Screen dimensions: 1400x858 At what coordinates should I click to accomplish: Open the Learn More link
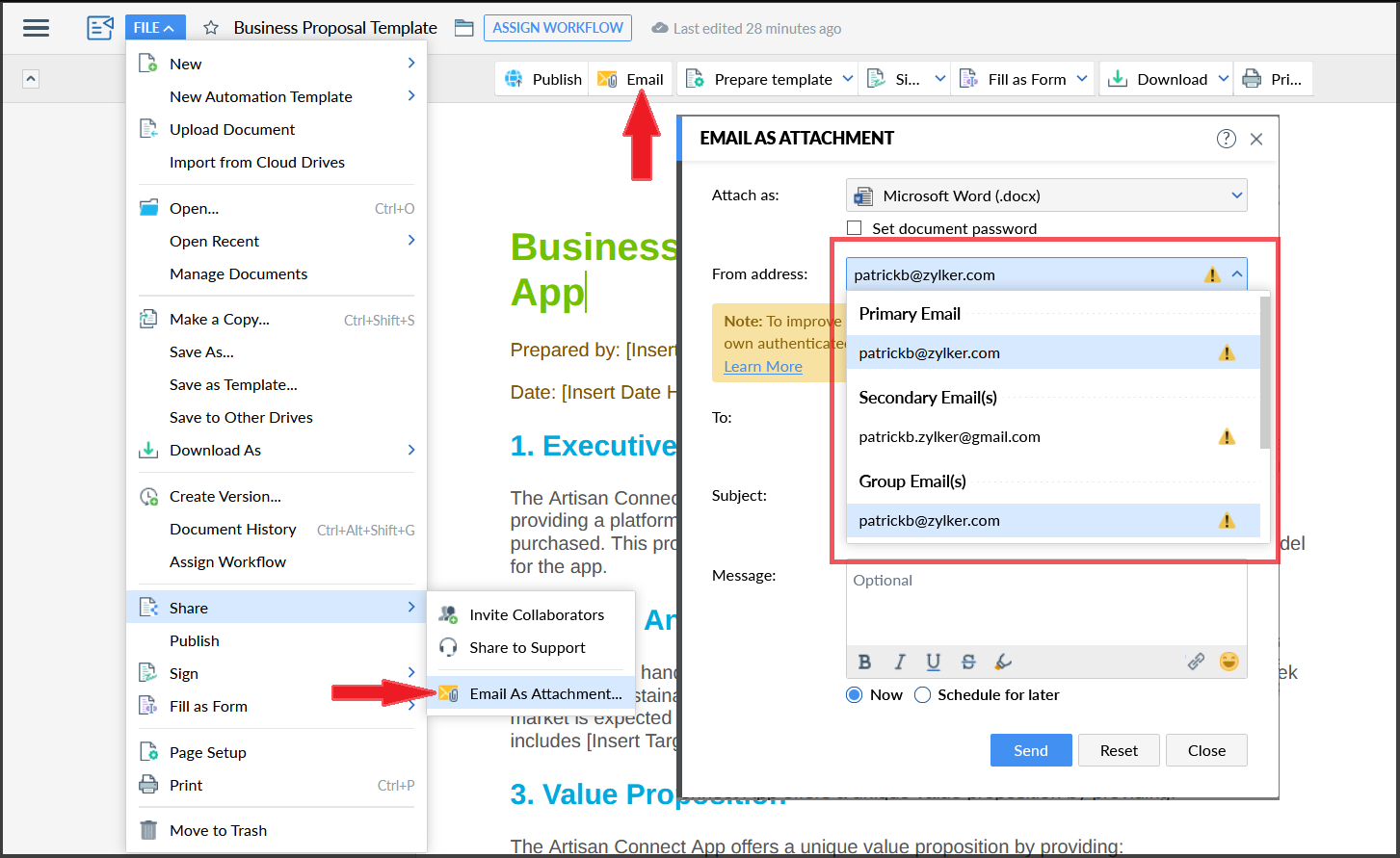point(763,366)
